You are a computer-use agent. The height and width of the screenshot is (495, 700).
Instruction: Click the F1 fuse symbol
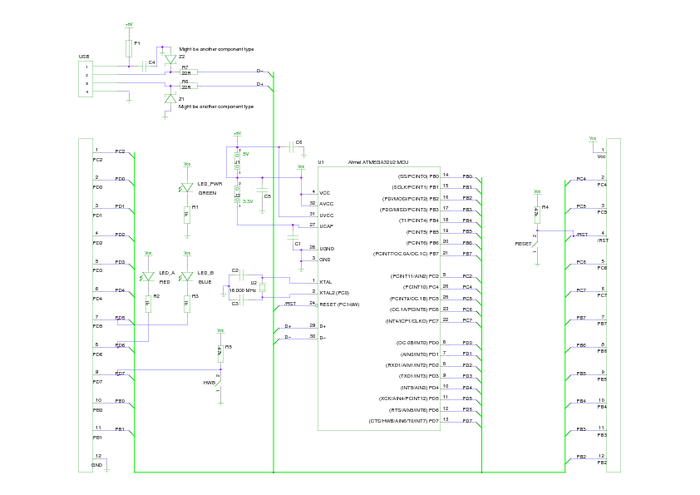(128, 47)
